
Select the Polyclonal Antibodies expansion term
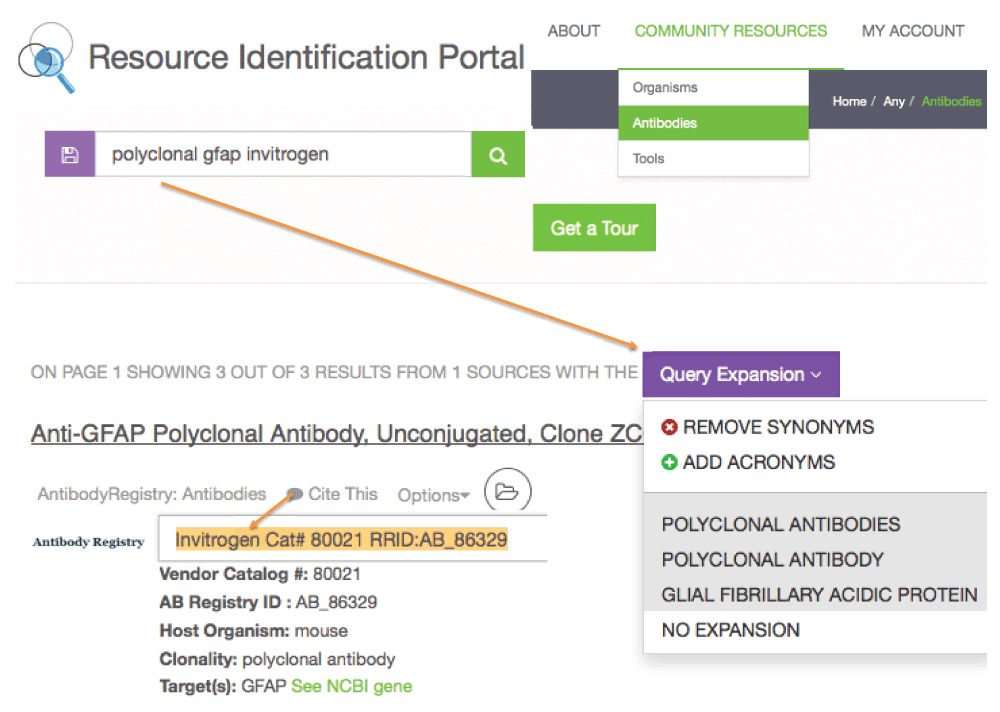click(x=781, y=524)
